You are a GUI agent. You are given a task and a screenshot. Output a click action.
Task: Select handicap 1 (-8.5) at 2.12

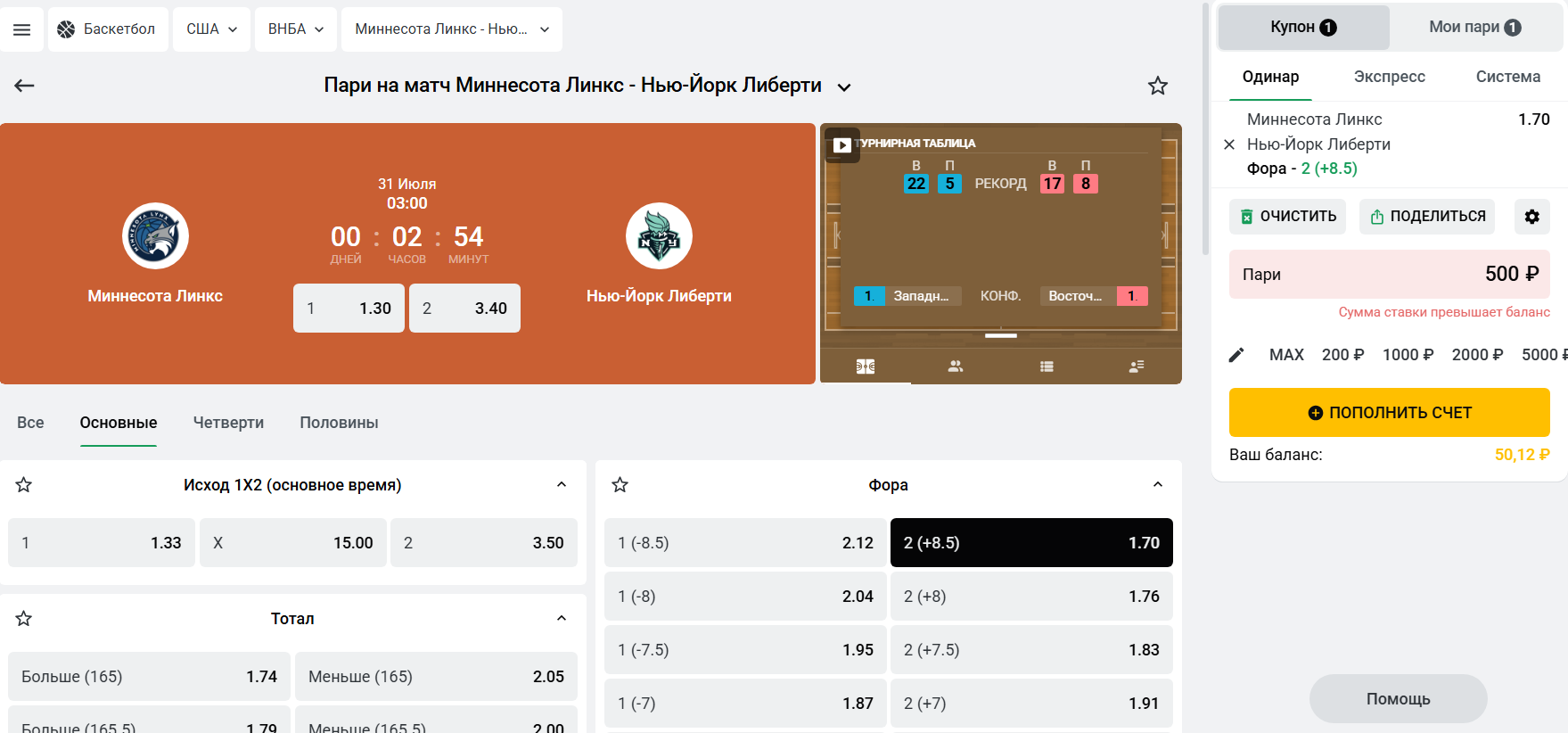[745, 543]
